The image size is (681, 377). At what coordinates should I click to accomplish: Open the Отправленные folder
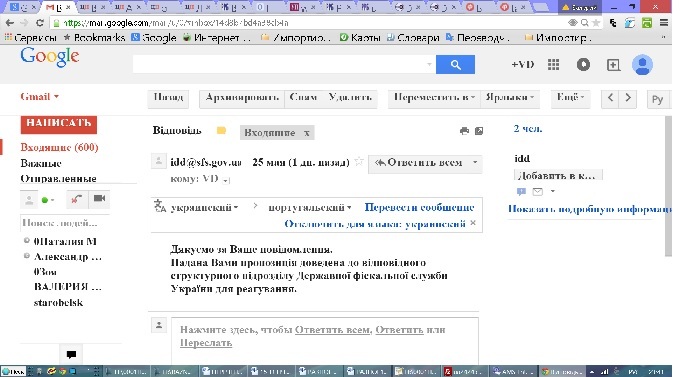click(x=58, y=179)
